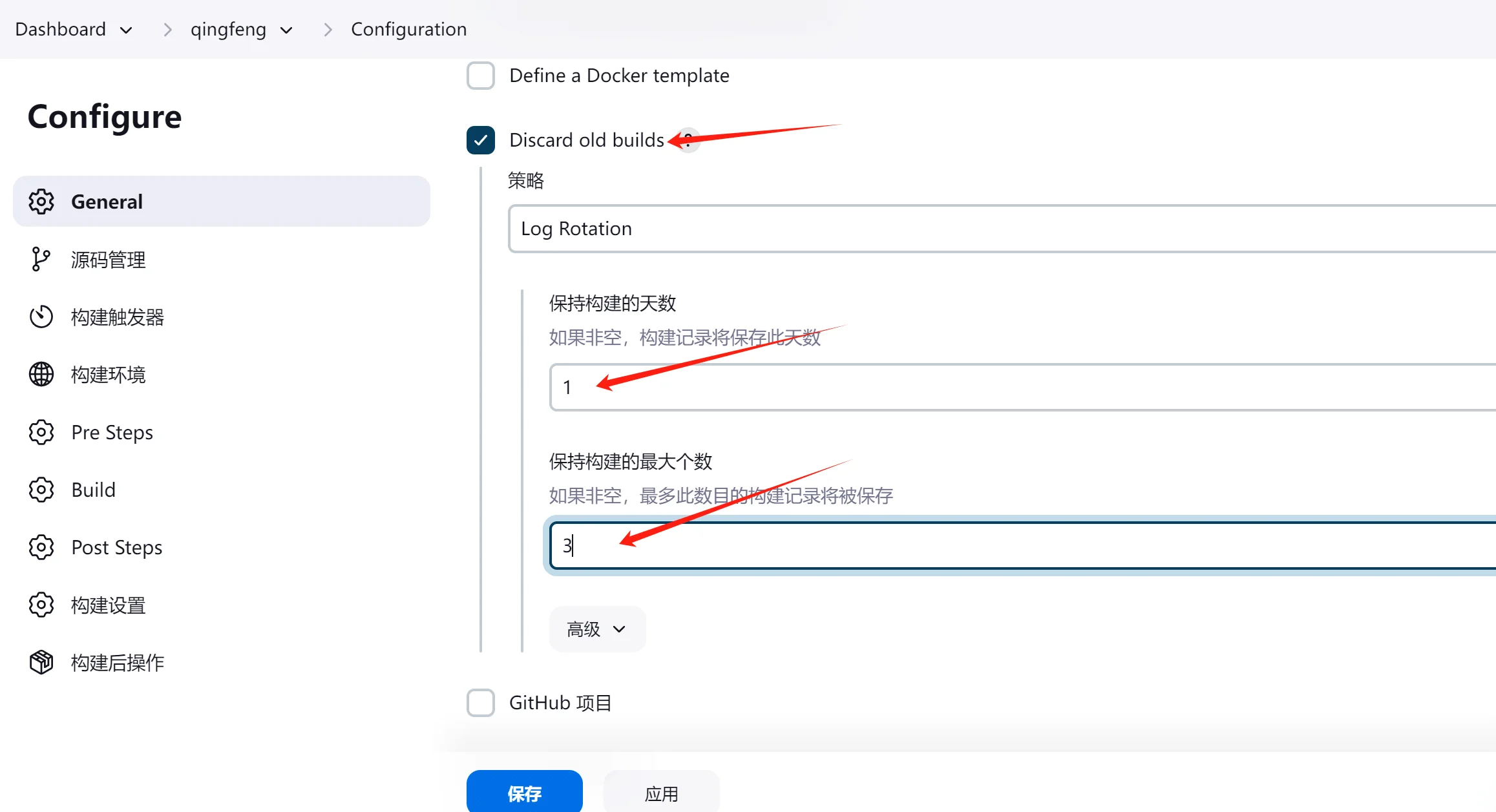
Task: Navigate to the Build section
Action: [222, 490]
